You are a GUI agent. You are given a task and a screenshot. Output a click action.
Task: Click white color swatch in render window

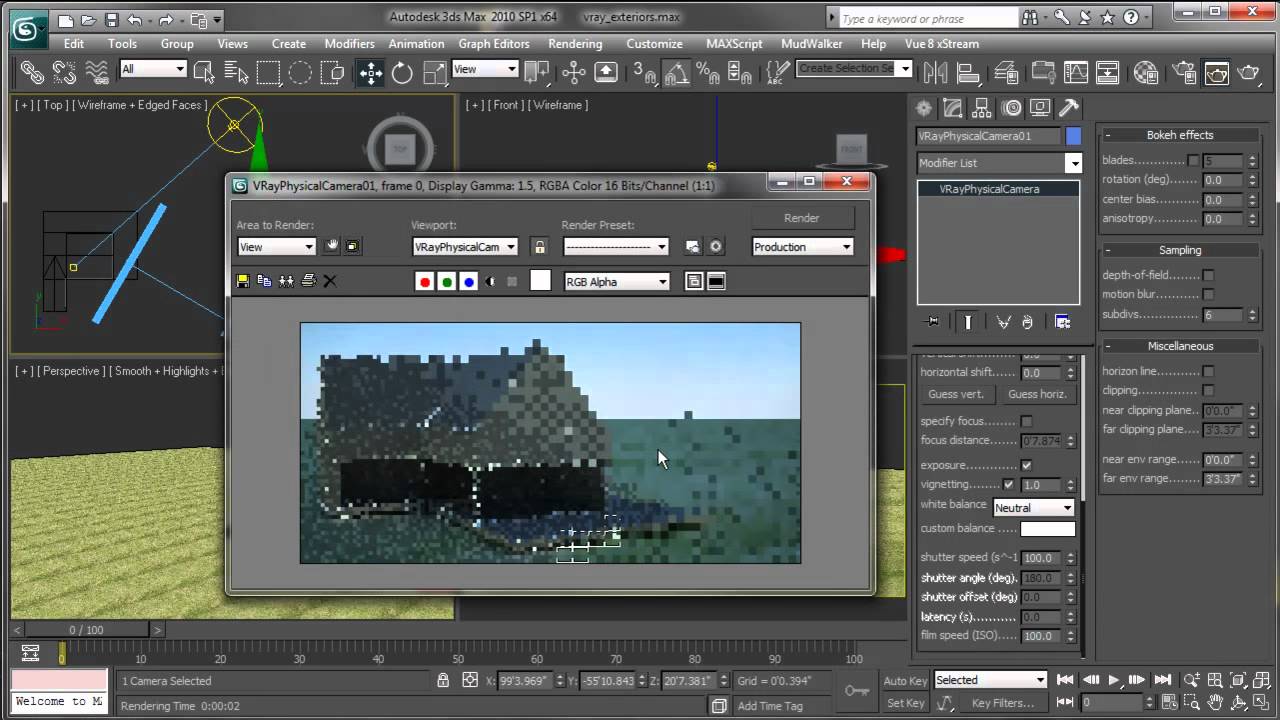540,281
